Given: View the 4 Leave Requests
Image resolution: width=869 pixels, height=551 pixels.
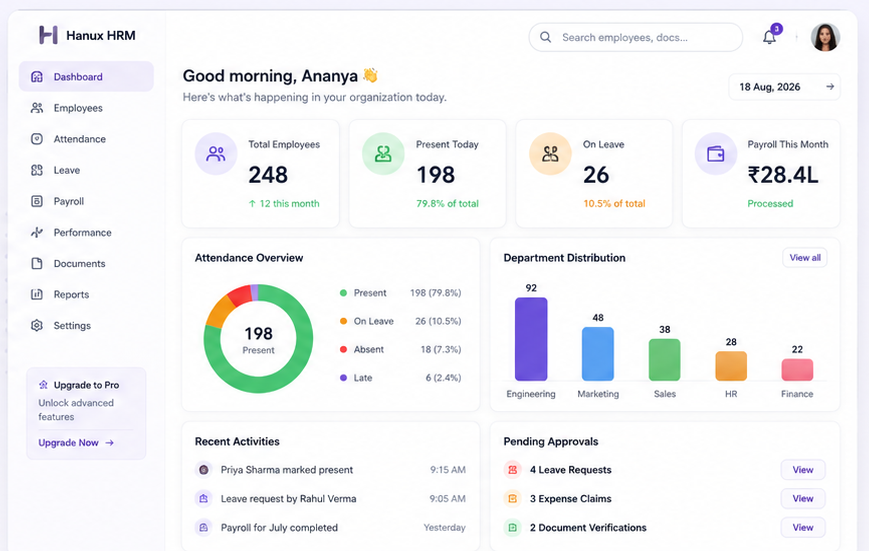Looking at the screenshot, I should coord(802,470).
